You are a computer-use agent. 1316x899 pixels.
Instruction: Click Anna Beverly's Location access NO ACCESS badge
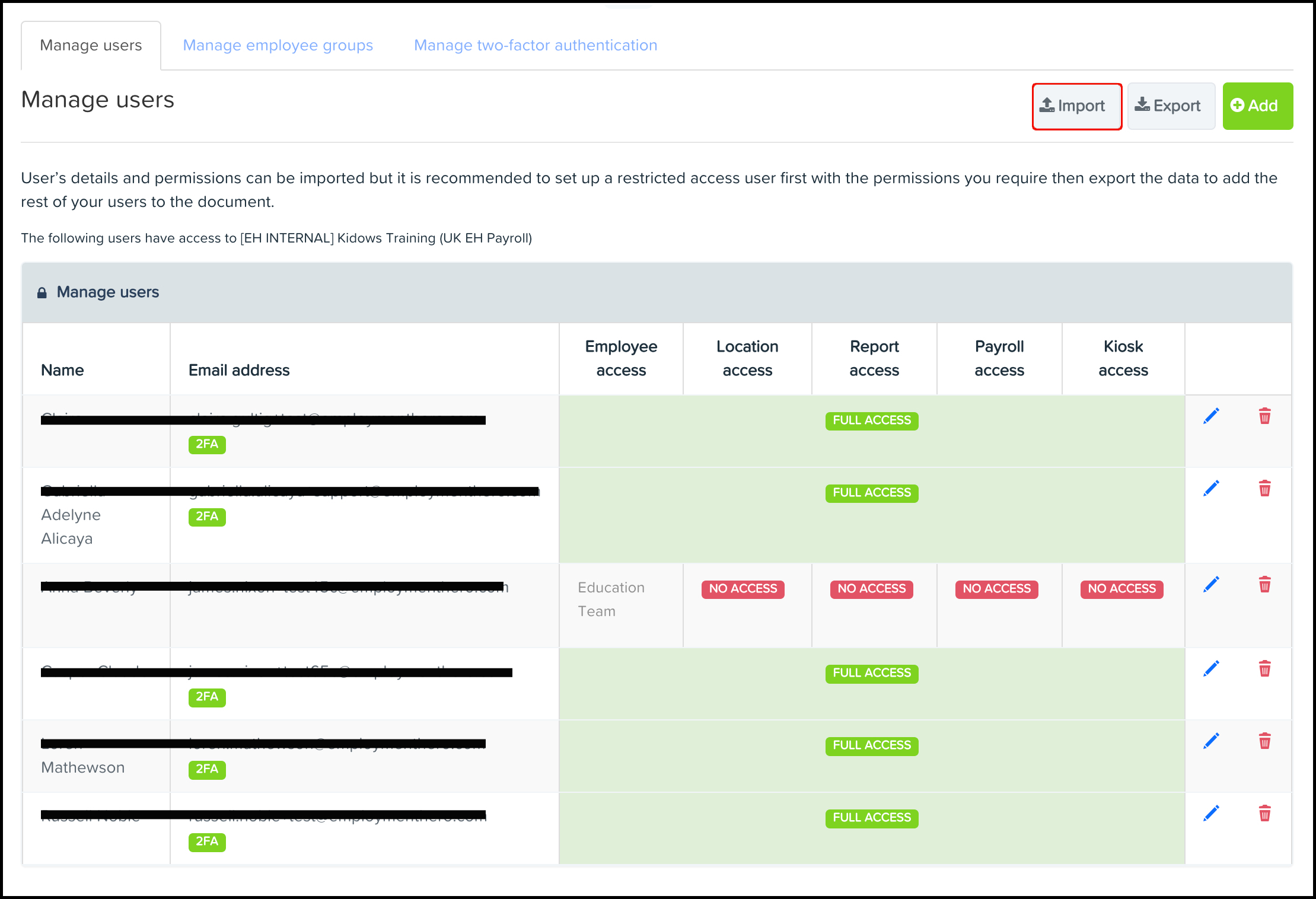pos(743,589)
